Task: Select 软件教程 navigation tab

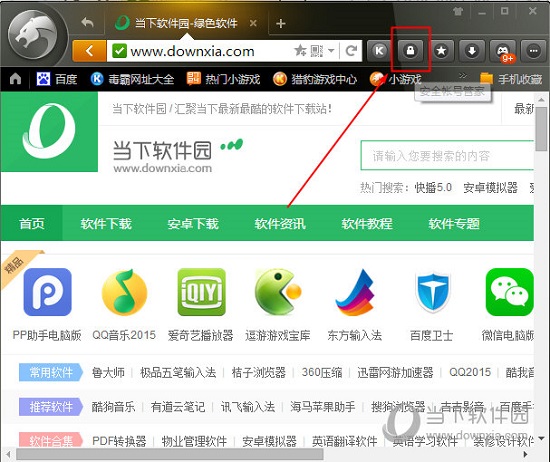Action: tap(367, 223)
